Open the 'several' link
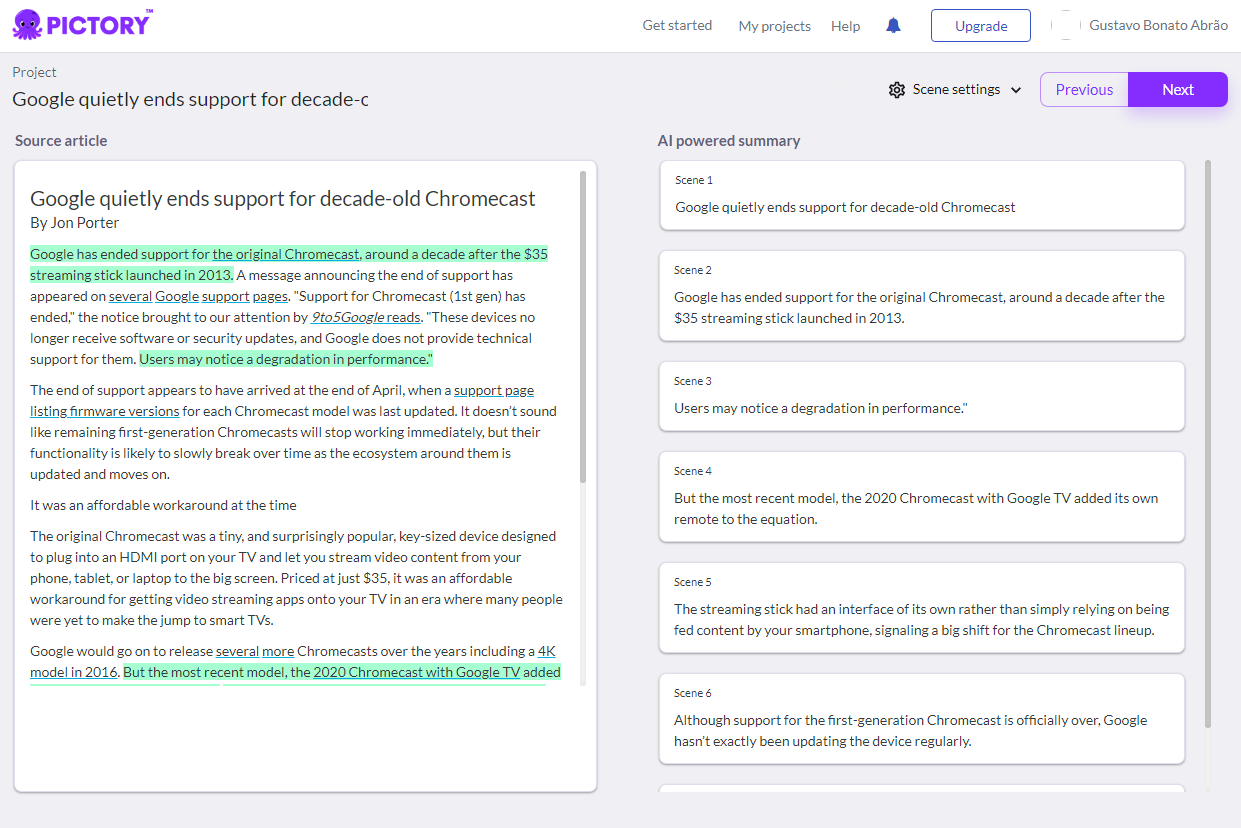Viewport: 1241px width, 828px height. pos(130,296)
